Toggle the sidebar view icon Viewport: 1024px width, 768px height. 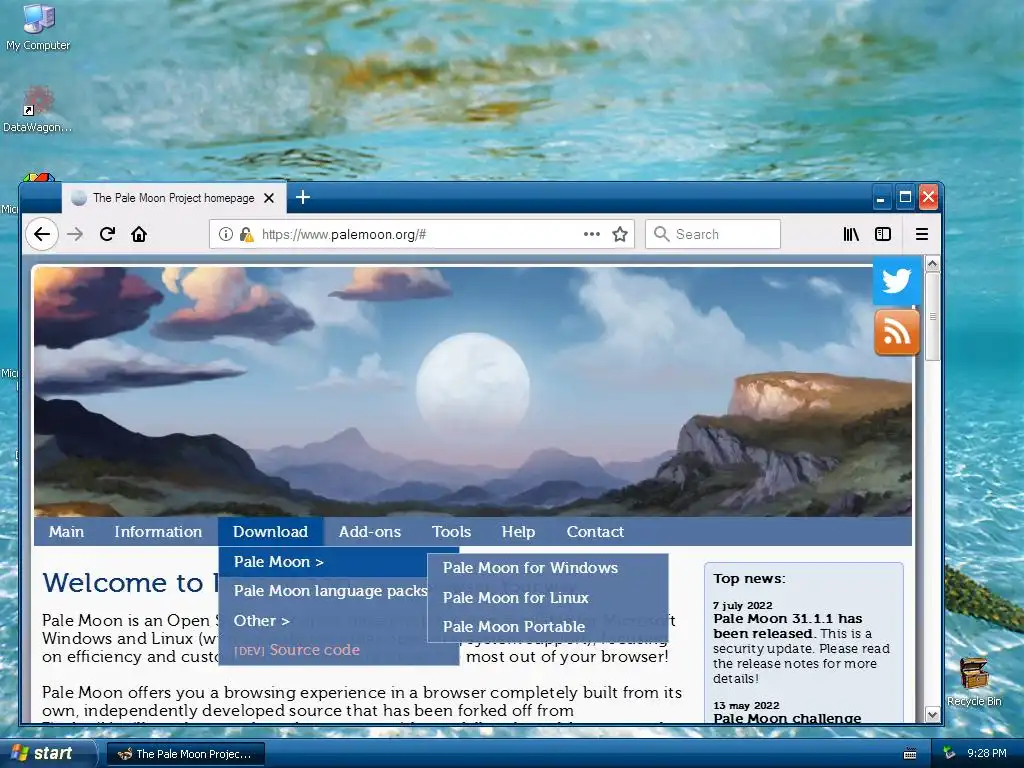coord(883,234)
